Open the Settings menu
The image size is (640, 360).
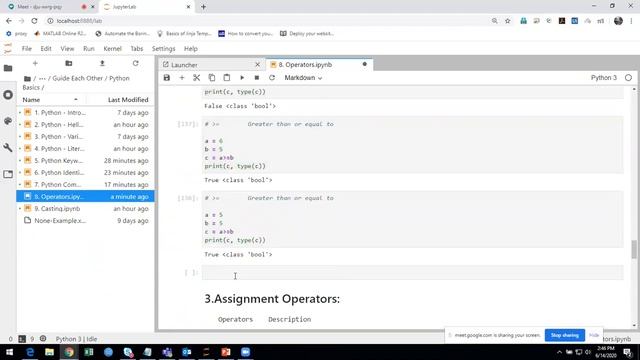tap(163, 49)
